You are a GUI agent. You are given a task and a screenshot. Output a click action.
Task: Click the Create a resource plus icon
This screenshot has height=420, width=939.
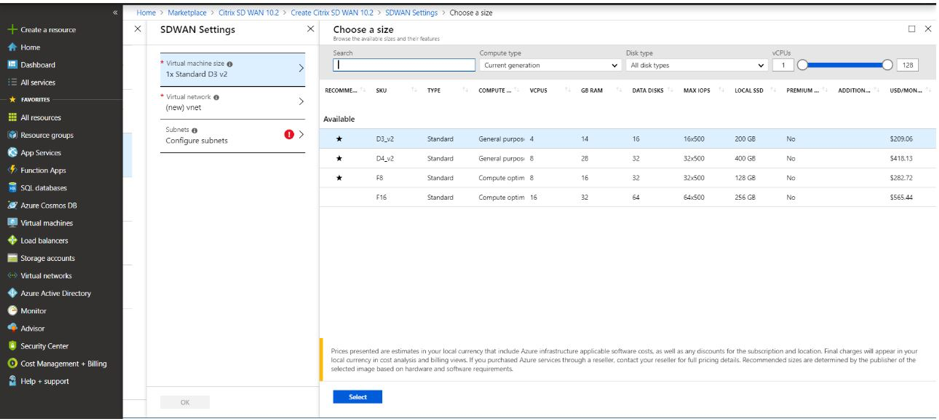12,29
